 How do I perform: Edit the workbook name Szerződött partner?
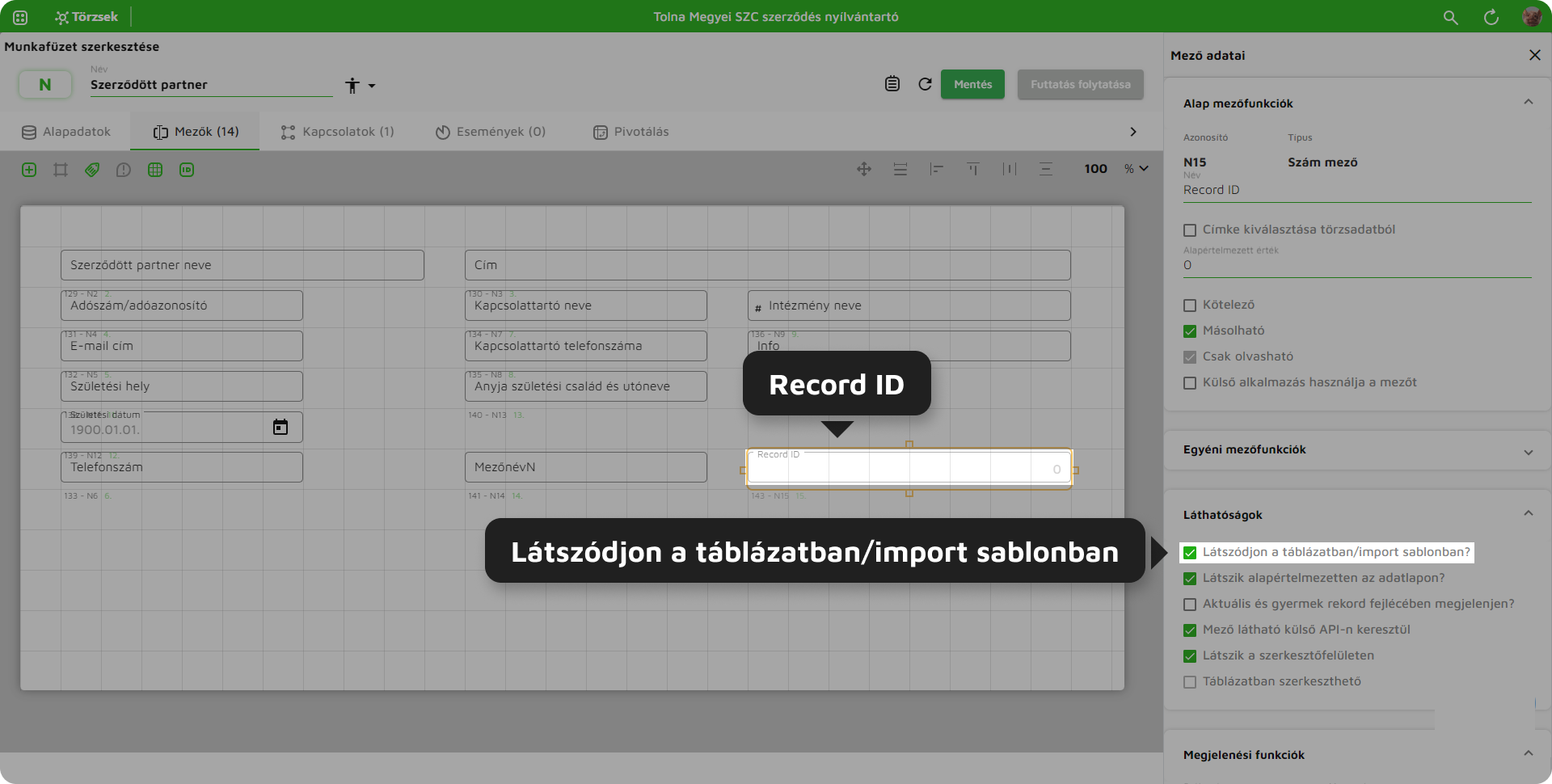(211, 85)
